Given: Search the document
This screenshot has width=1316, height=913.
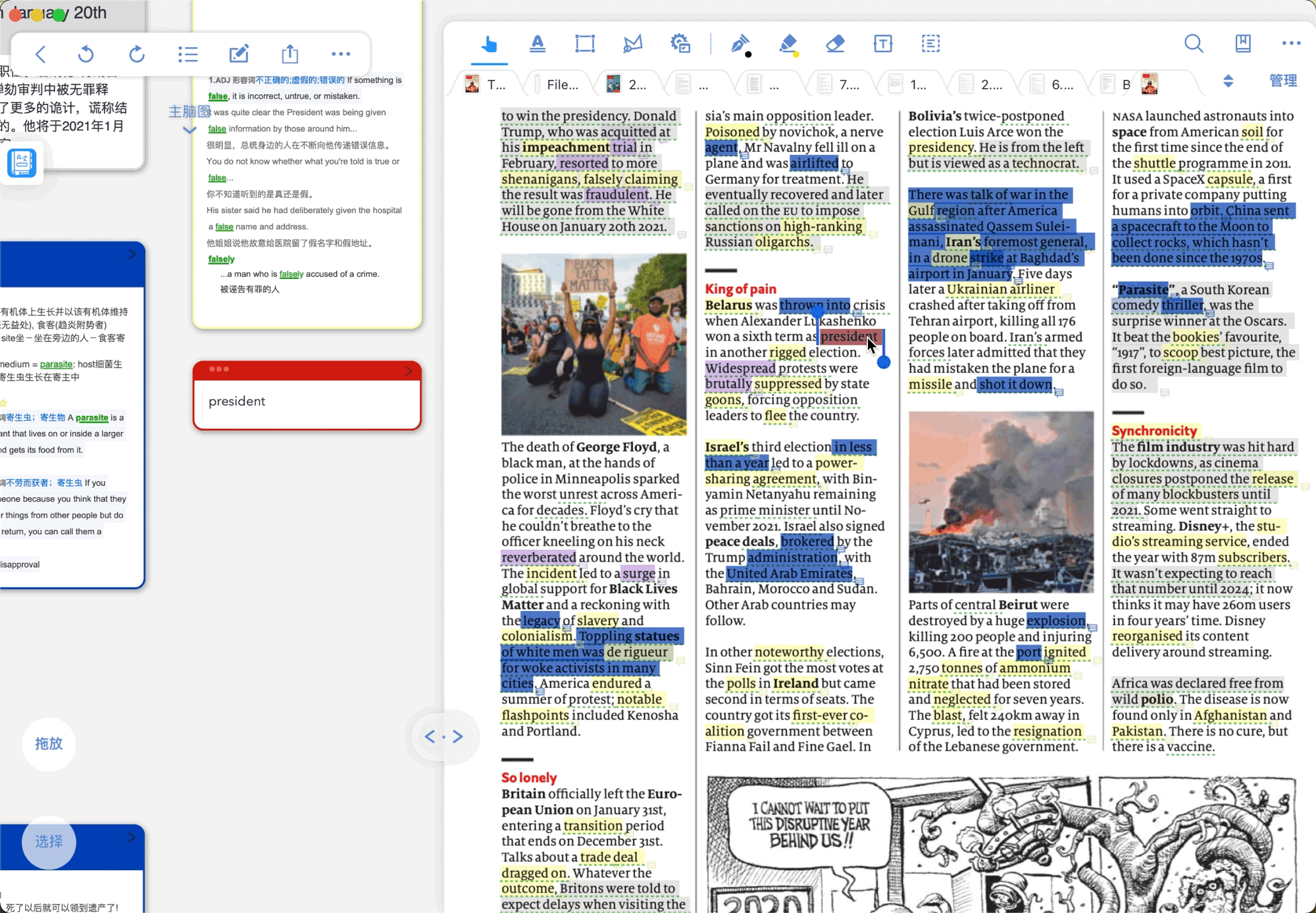Looking at the screenshot, I should point(1194,43).
